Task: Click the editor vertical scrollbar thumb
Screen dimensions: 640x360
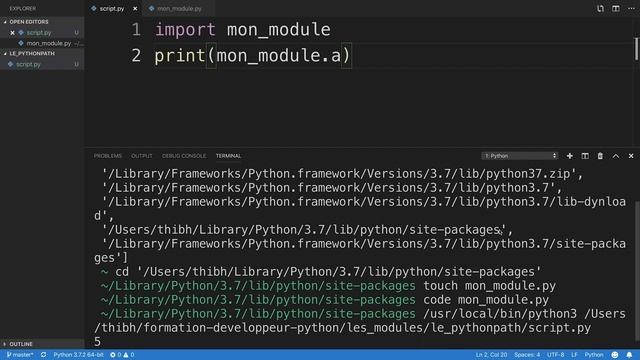Action: click(x=636, y=49)
